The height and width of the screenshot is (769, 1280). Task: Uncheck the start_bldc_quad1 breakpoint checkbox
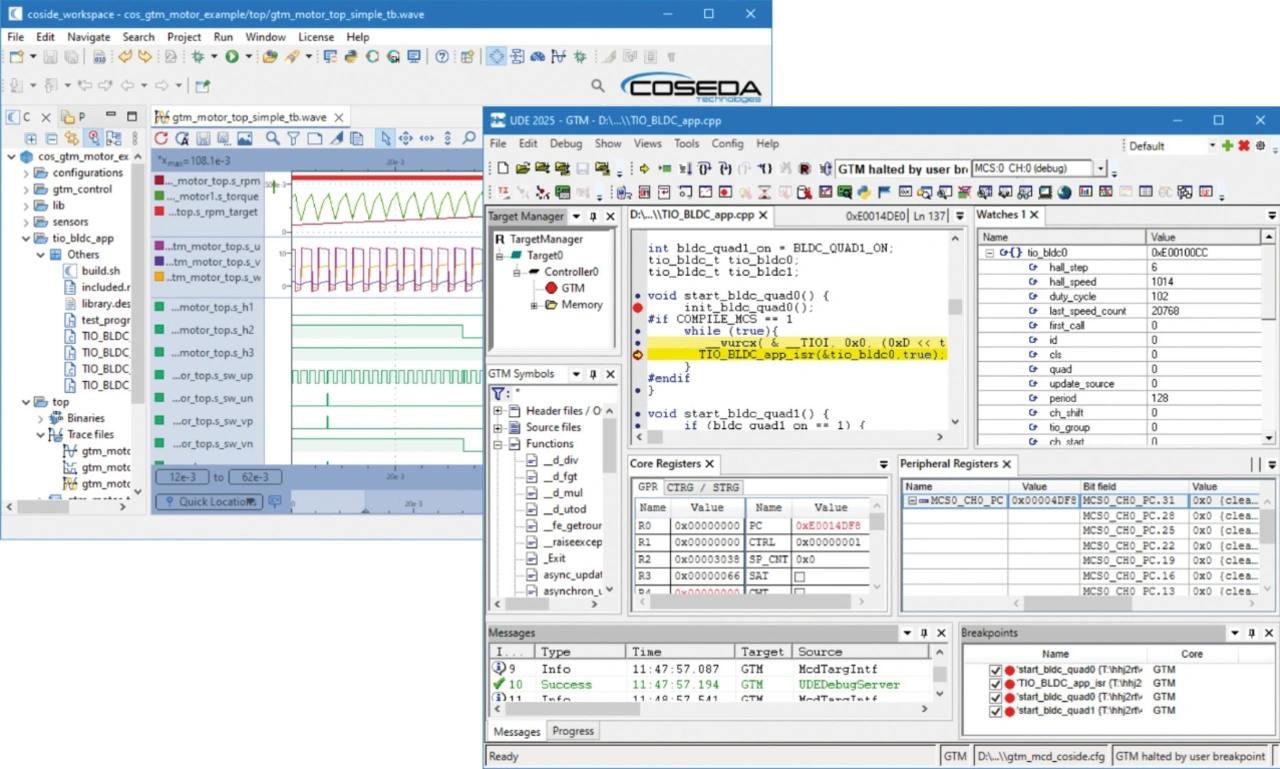coord(995,711)
